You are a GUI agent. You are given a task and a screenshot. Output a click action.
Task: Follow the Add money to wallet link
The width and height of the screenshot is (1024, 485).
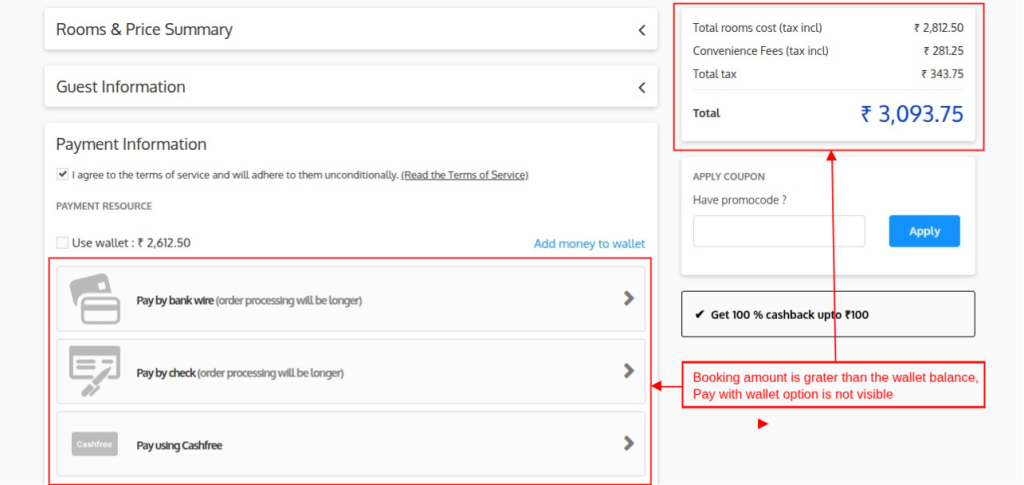point(589,243)
